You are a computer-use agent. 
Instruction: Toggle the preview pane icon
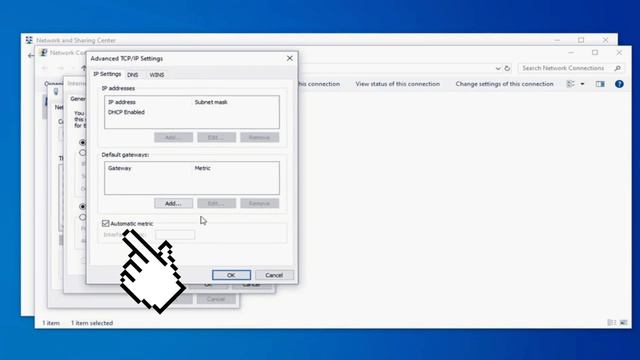coord(600,84)
